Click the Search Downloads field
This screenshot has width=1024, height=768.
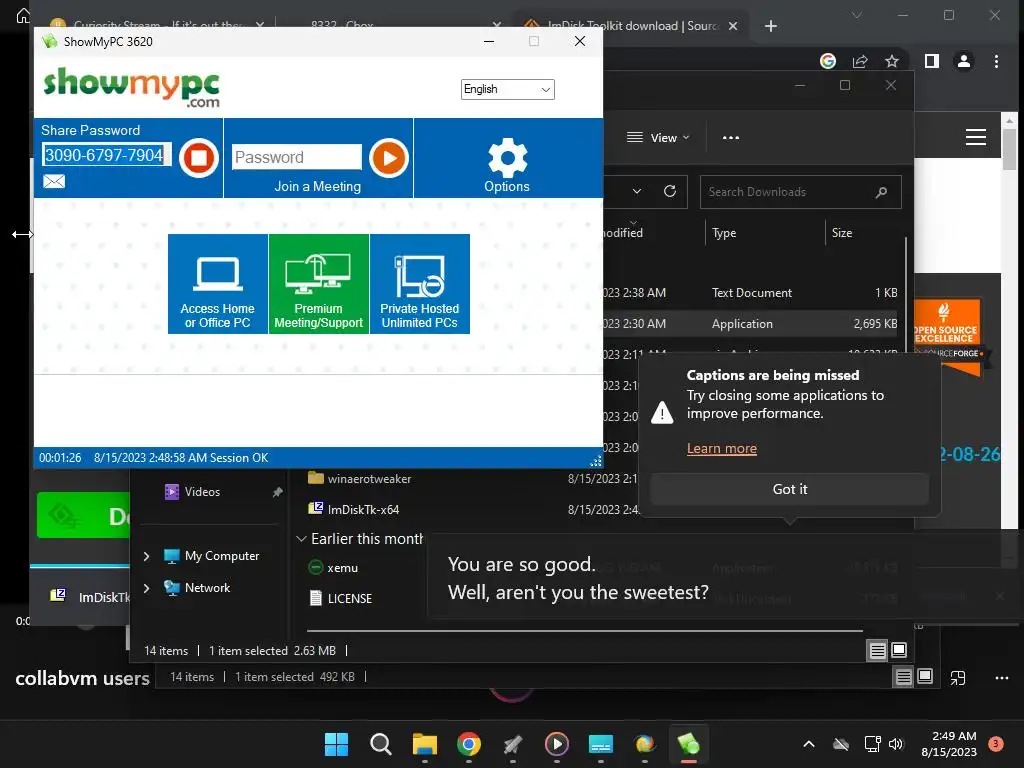pos(801,192)
